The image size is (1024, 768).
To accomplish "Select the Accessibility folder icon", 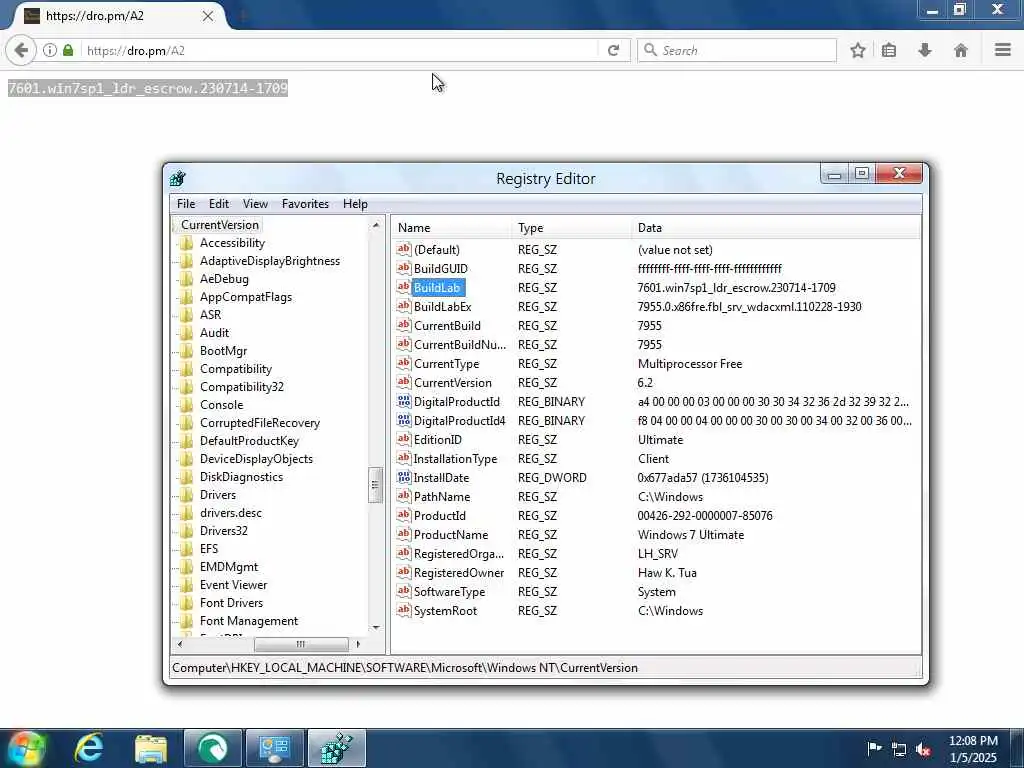I will coord(187,243).
